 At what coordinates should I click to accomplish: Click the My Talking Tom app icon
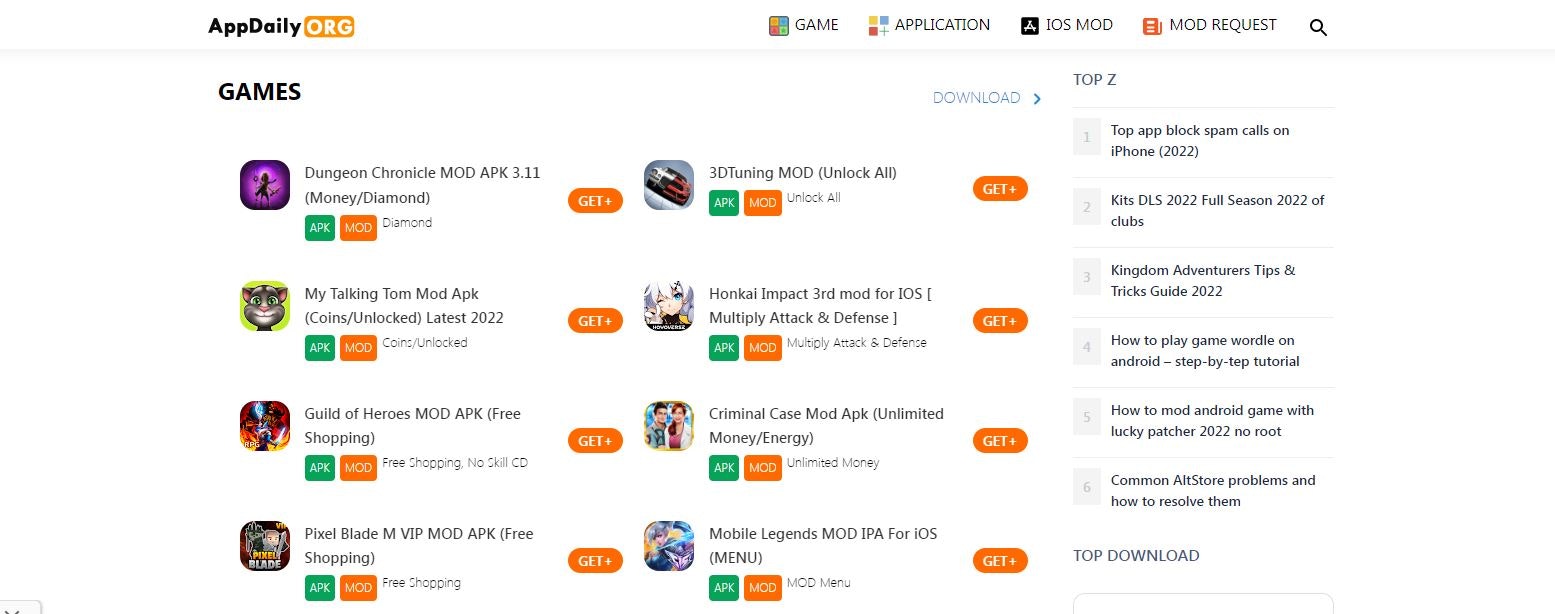(265, 306)
